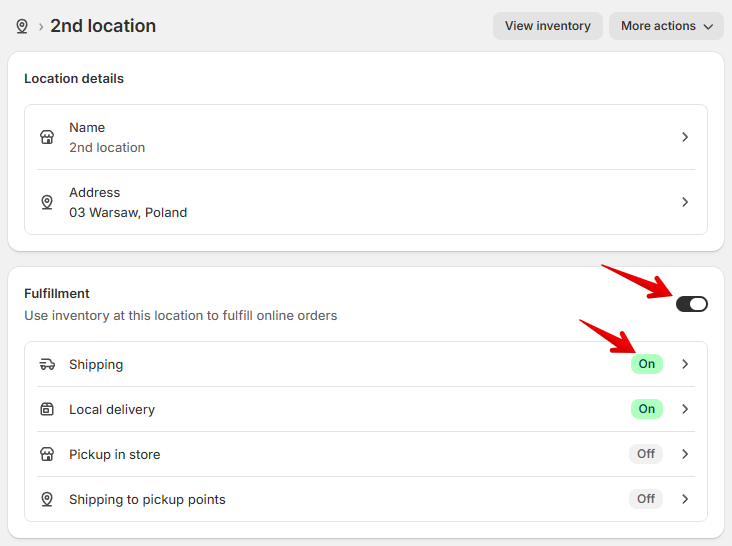The image size is (732, 546).
Task: Expand the Name row chevron
Action: coord(685,137)
